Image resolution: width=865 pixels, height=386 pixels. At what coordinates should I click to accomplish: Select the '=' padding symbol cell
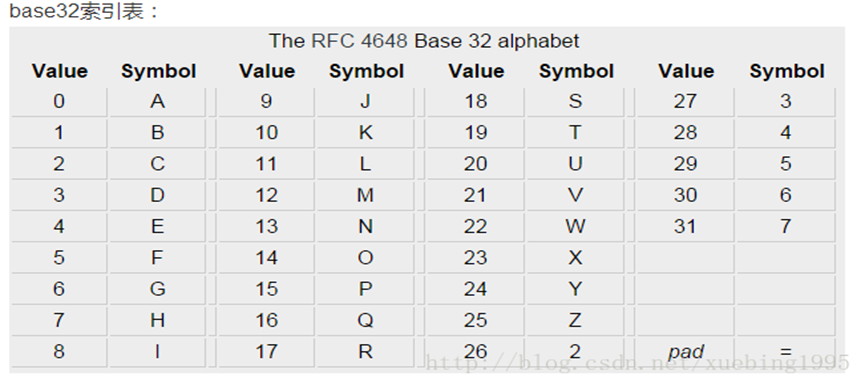coord(786,352)
